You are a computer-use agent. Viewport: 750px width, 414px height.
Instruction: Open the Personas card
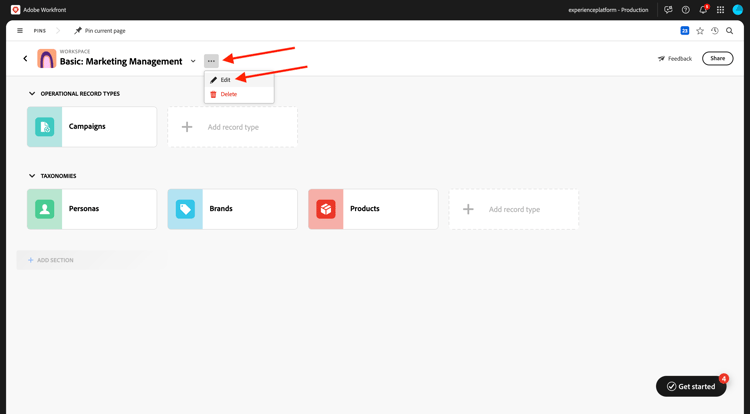click(x=92, y=209)
